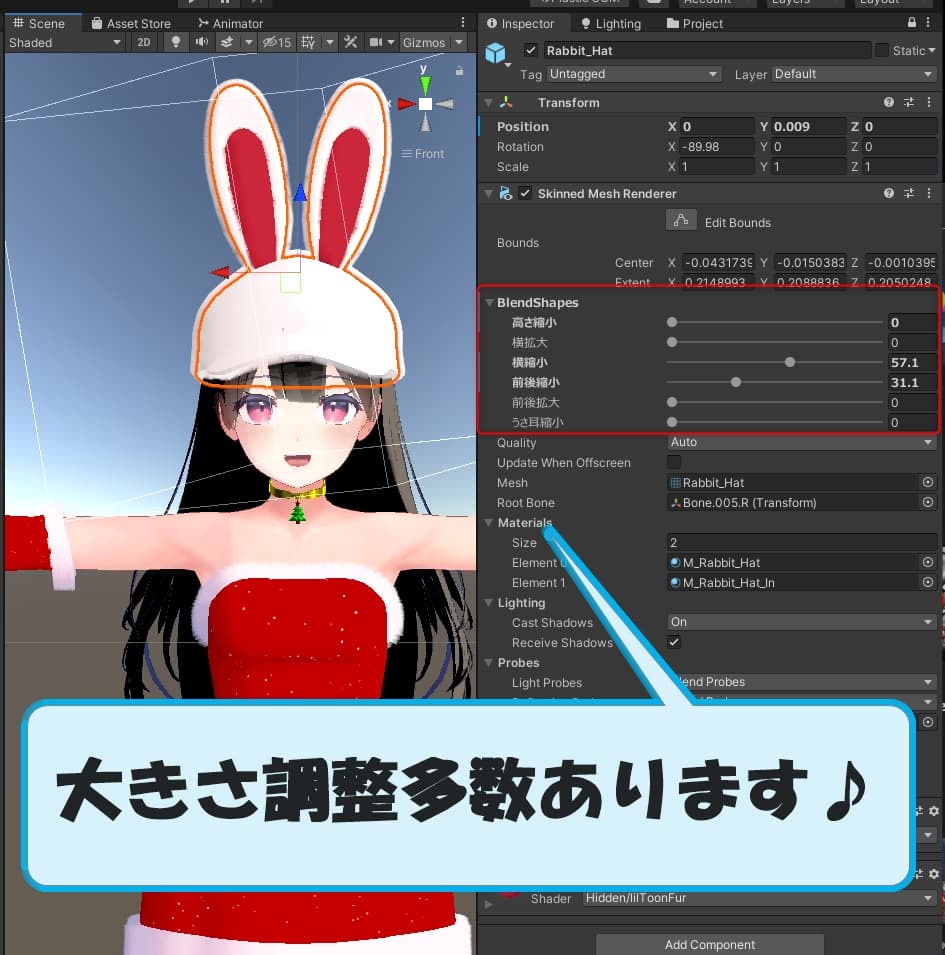Viewport: 945px width, 955px height.
Task: Enable scene audio with the speaker icon
Action: [203, 42]
